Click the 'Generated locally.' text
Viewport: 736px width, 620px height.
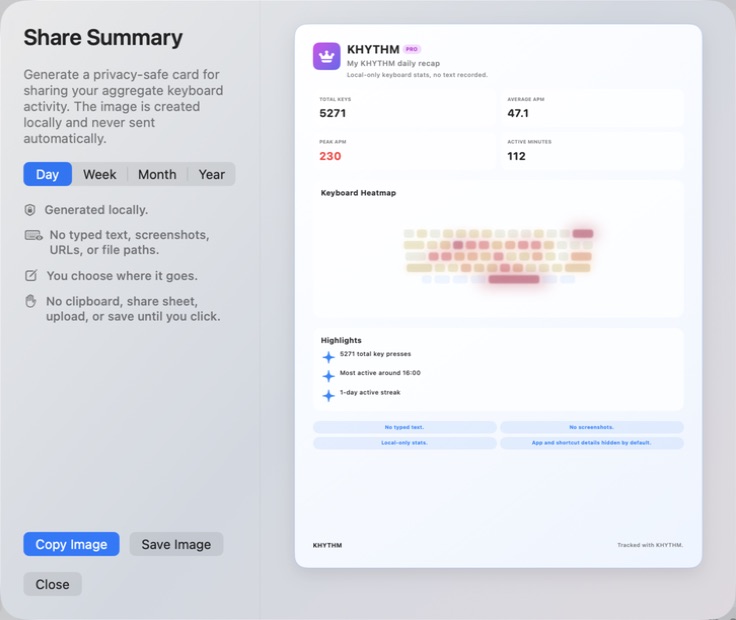(96, 210)
